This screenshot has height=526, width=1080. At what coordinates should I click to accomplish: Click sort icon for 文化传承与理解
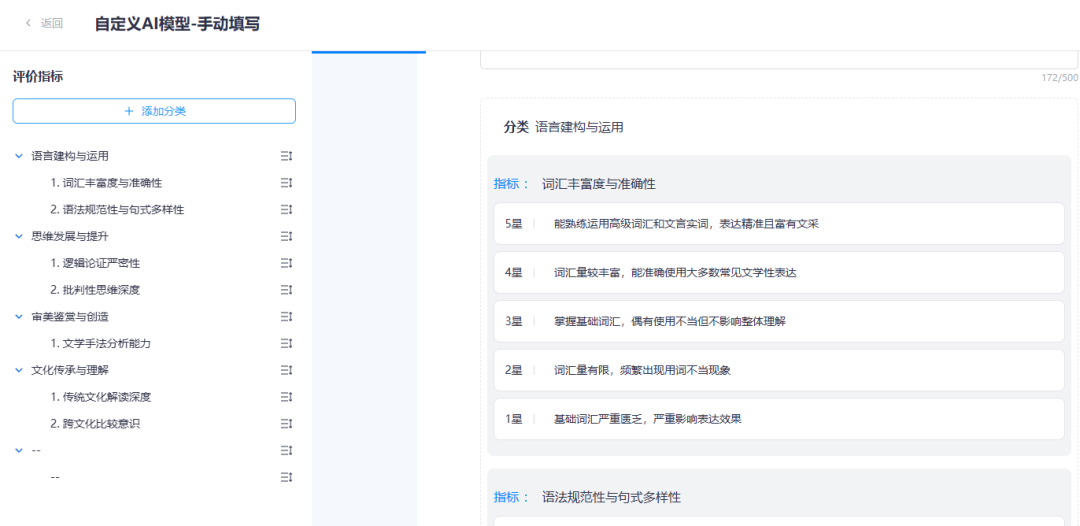287,370
